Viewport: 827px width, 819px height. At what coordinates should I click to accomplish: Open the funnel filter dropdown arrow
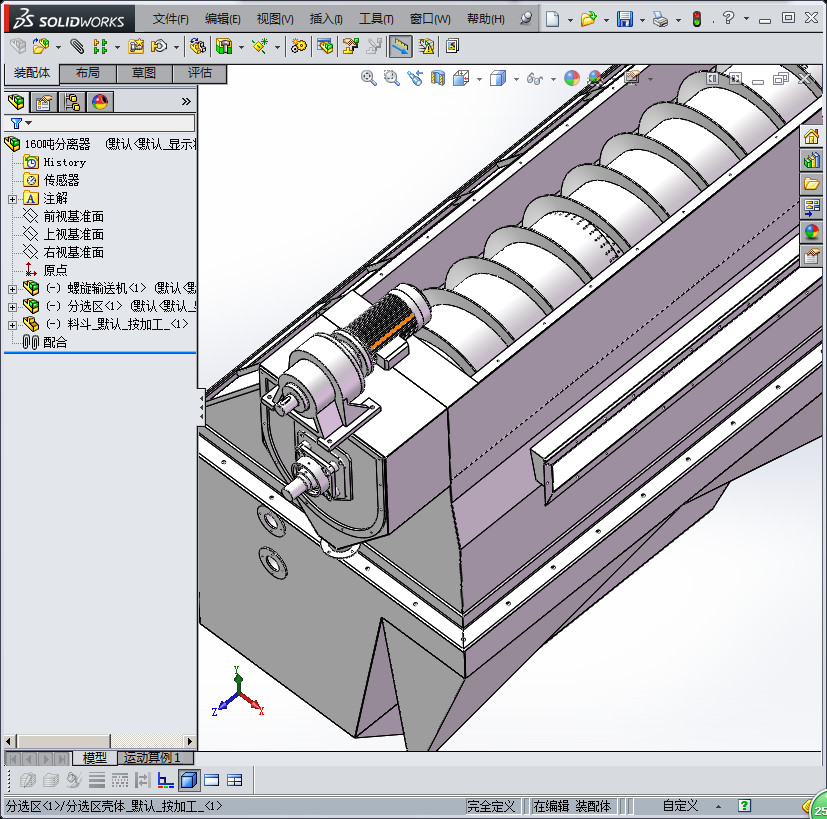pos(28,123)
